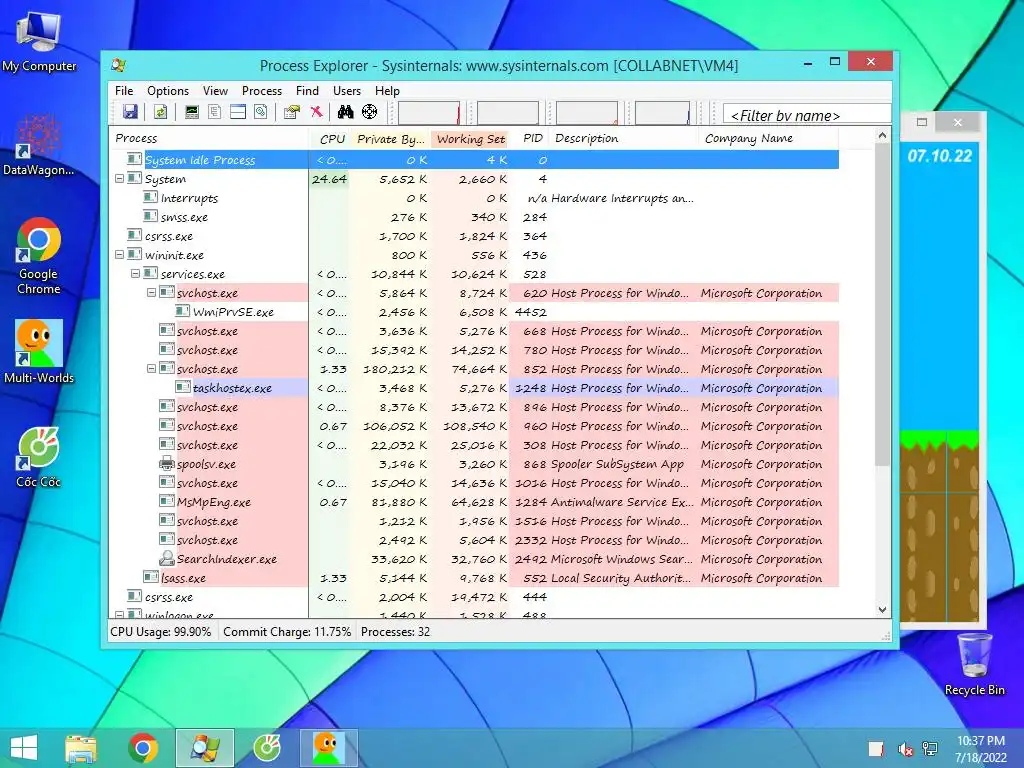
Task: Click the fourth toolbar mini graph
Action: (x=662, y=113)
